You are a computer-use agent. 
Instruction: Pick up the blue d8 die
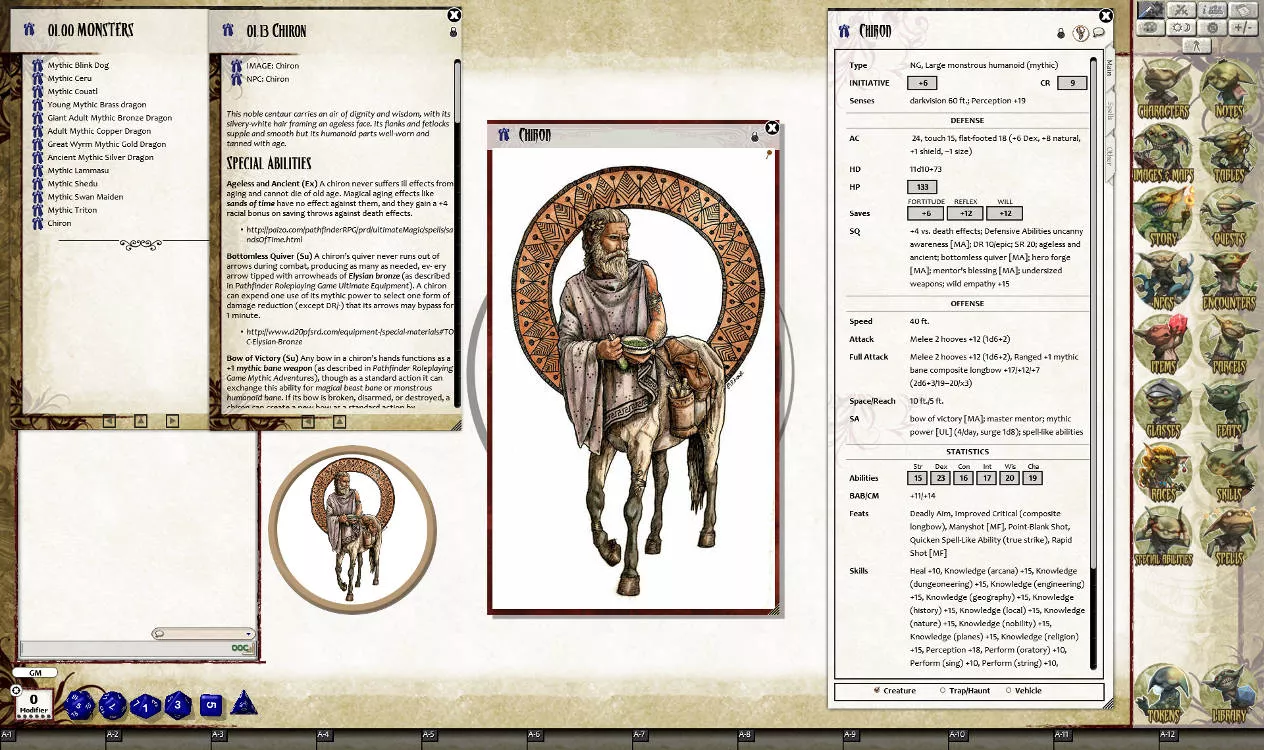click(x=178, y=705)
